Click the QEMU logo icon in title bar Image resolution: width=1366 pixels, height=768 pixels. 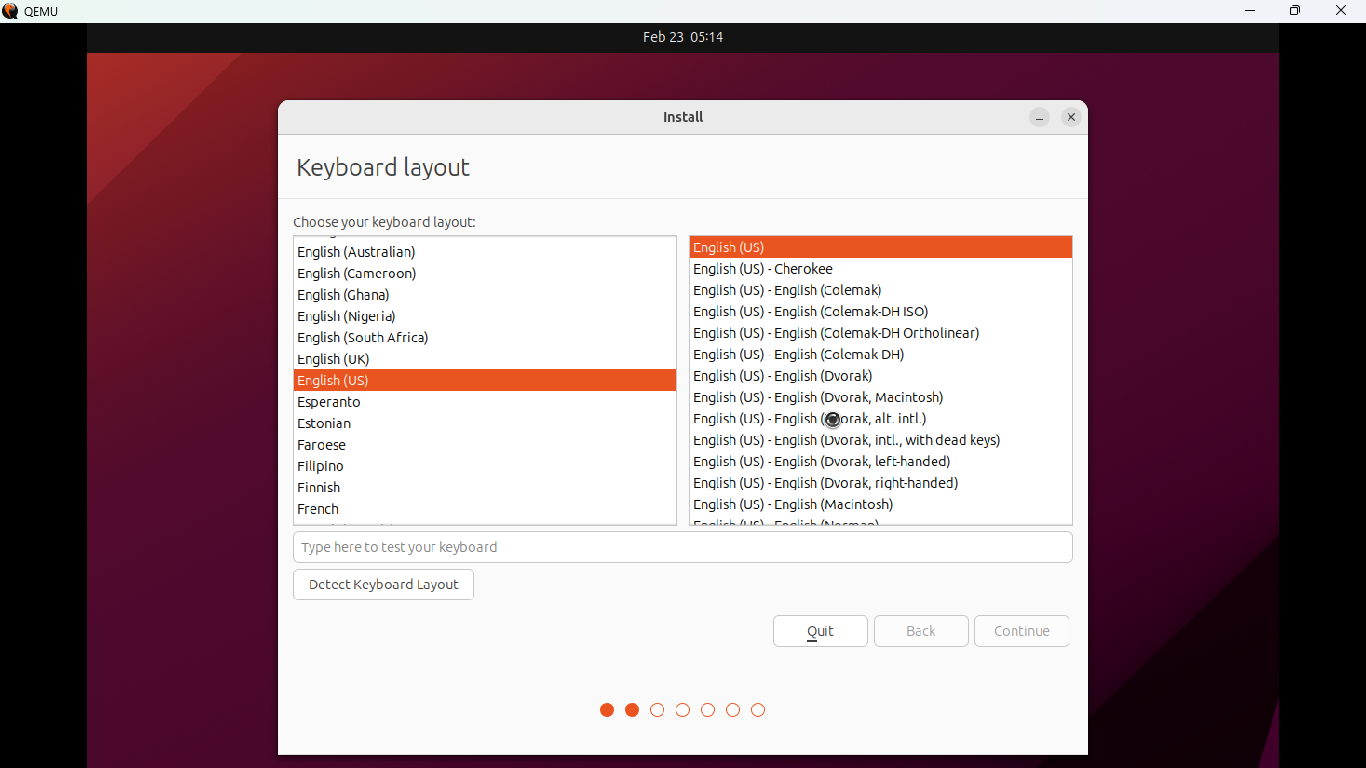point(10,11)
